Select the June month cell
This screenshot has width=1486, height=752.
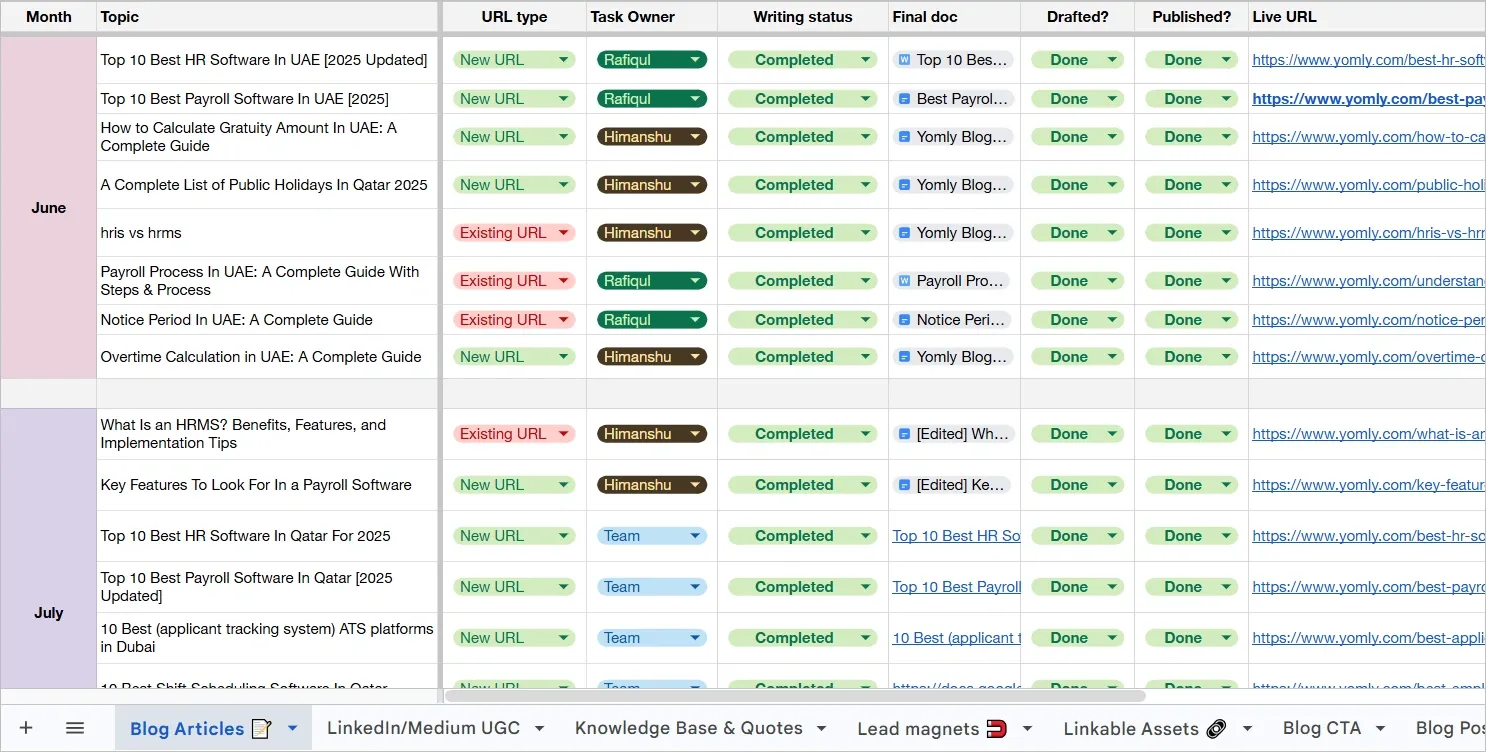pos(48,208)
